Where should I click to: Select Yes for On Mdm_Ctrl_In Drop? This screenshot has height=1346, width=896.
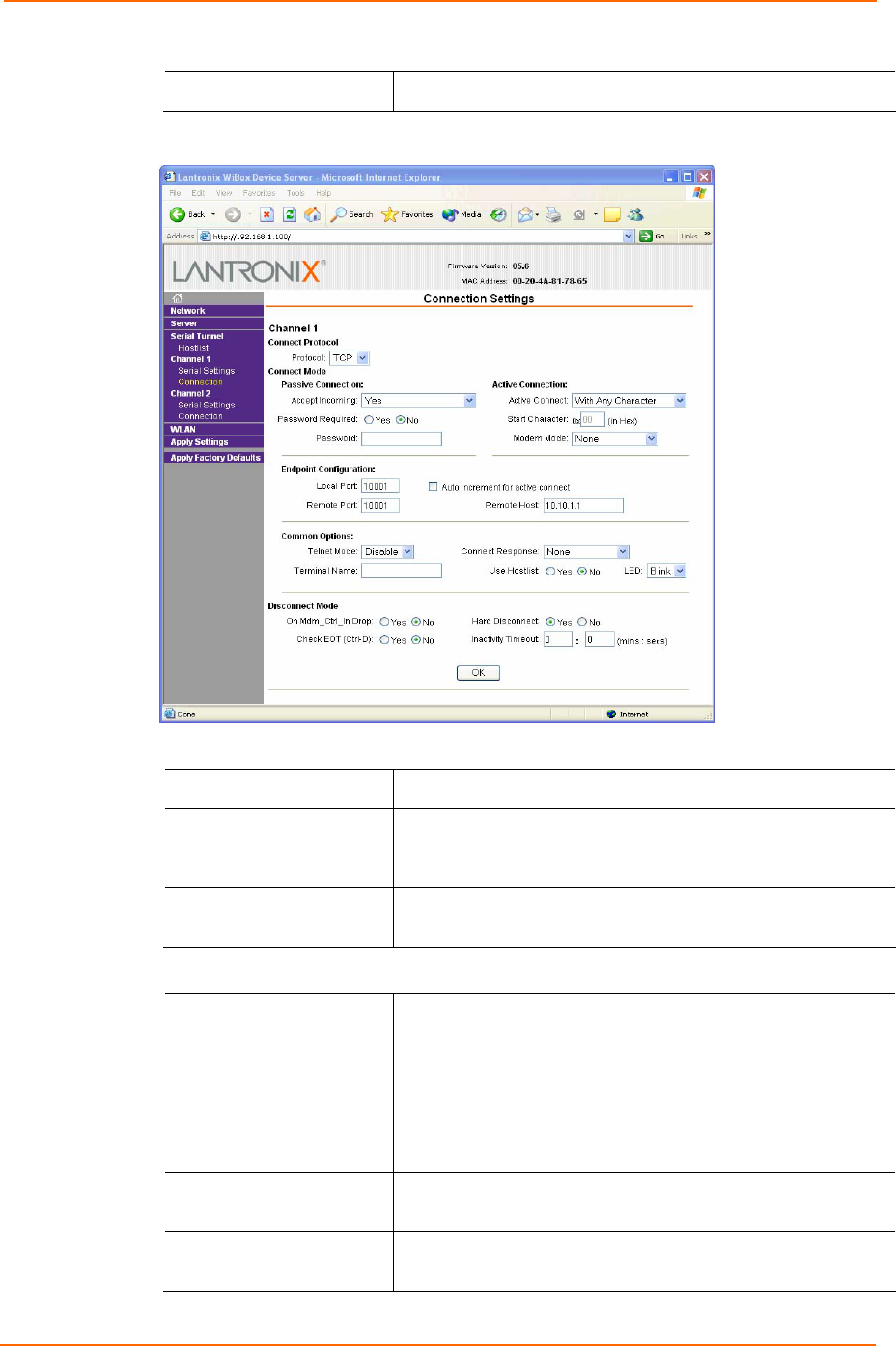point(384,622)
